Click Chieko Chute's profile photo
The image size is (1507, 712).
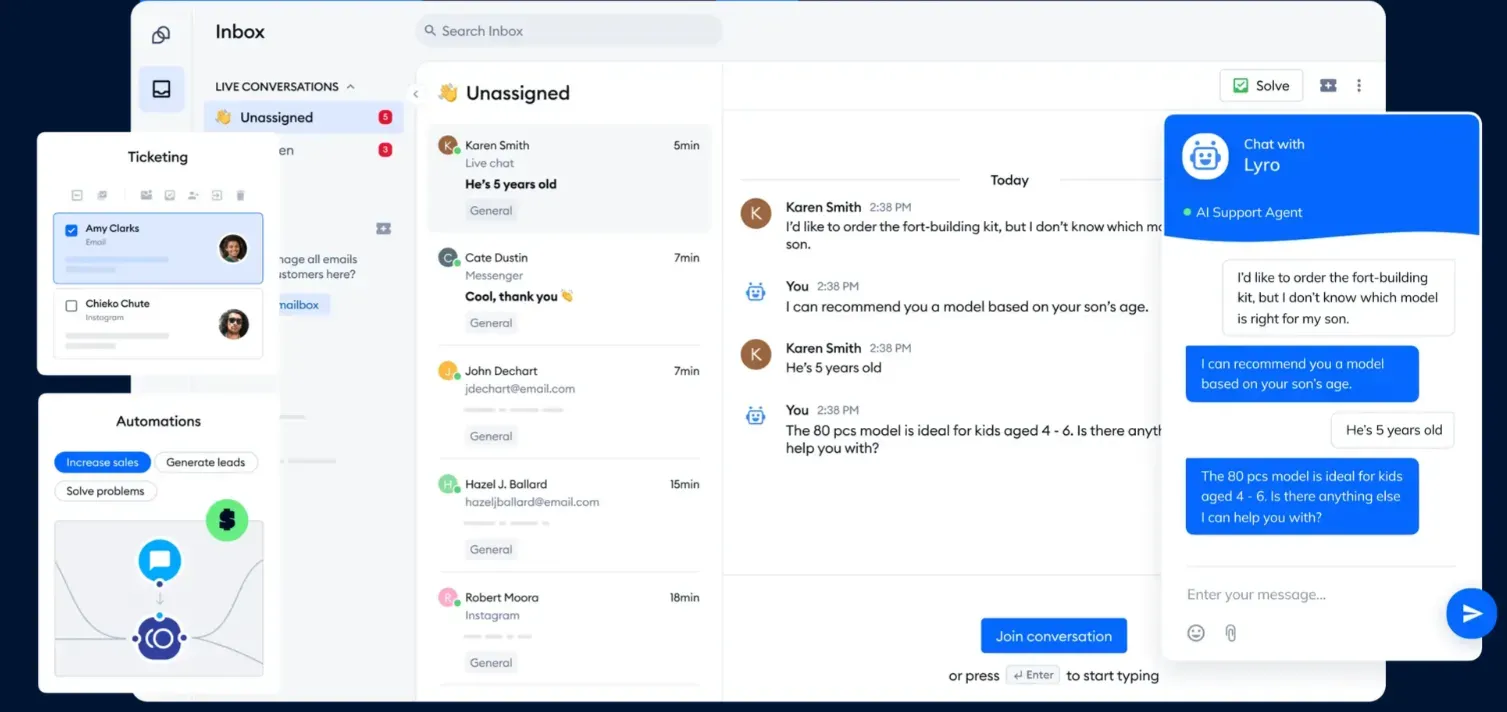coord(233,324)
